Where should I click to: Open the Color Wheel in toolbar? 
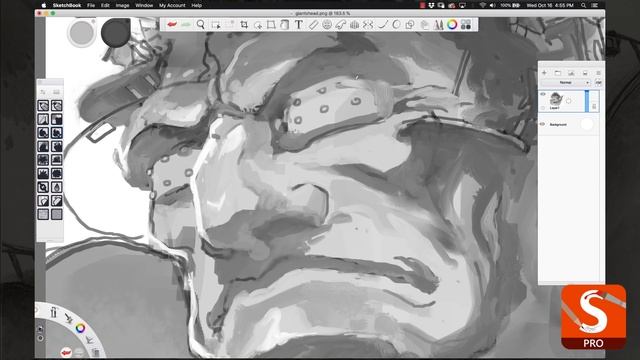click(452, 24)
